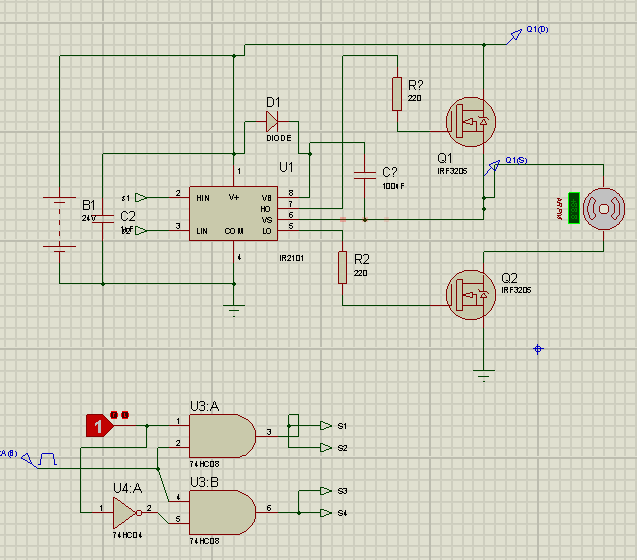Select the R2 220 resistor symbol
Screen dimensions: 637x560
pos(342,267)
